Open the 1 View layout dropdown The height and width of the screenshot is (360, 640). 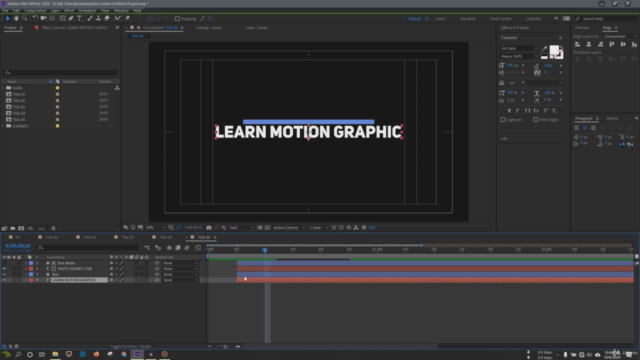coord(318,227)
